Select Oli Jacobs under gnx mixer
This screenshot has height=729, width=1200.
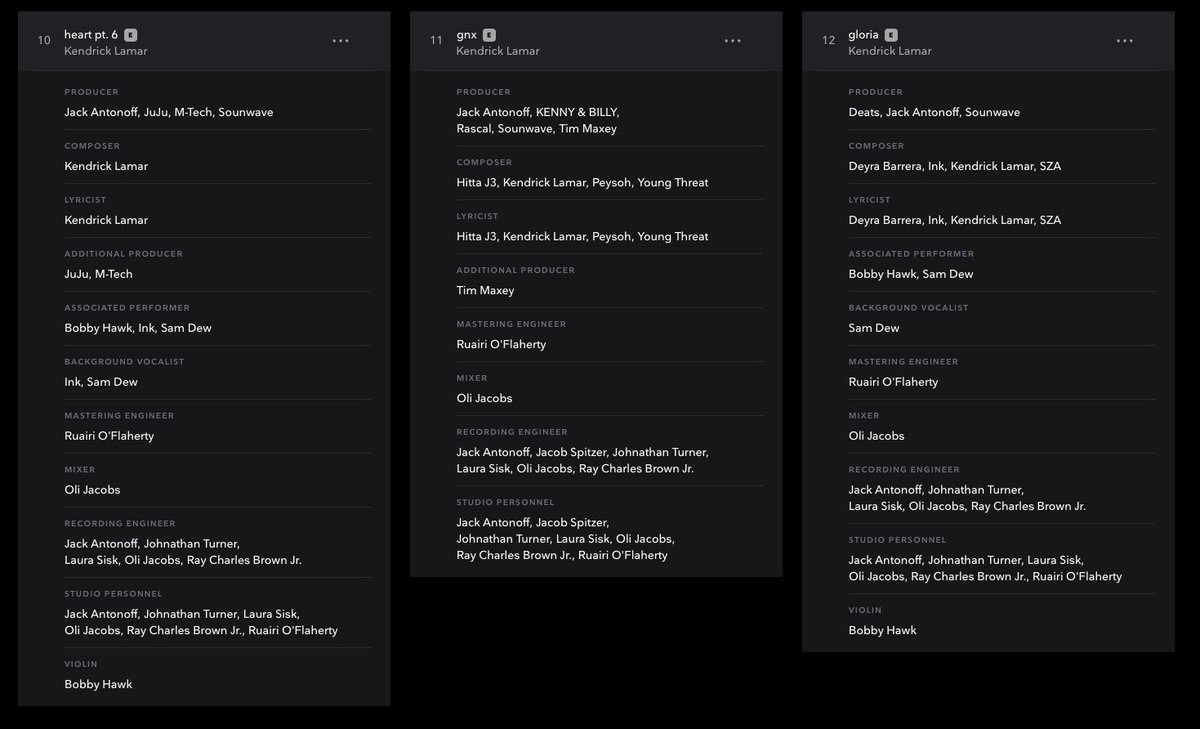tap(484, 398)
